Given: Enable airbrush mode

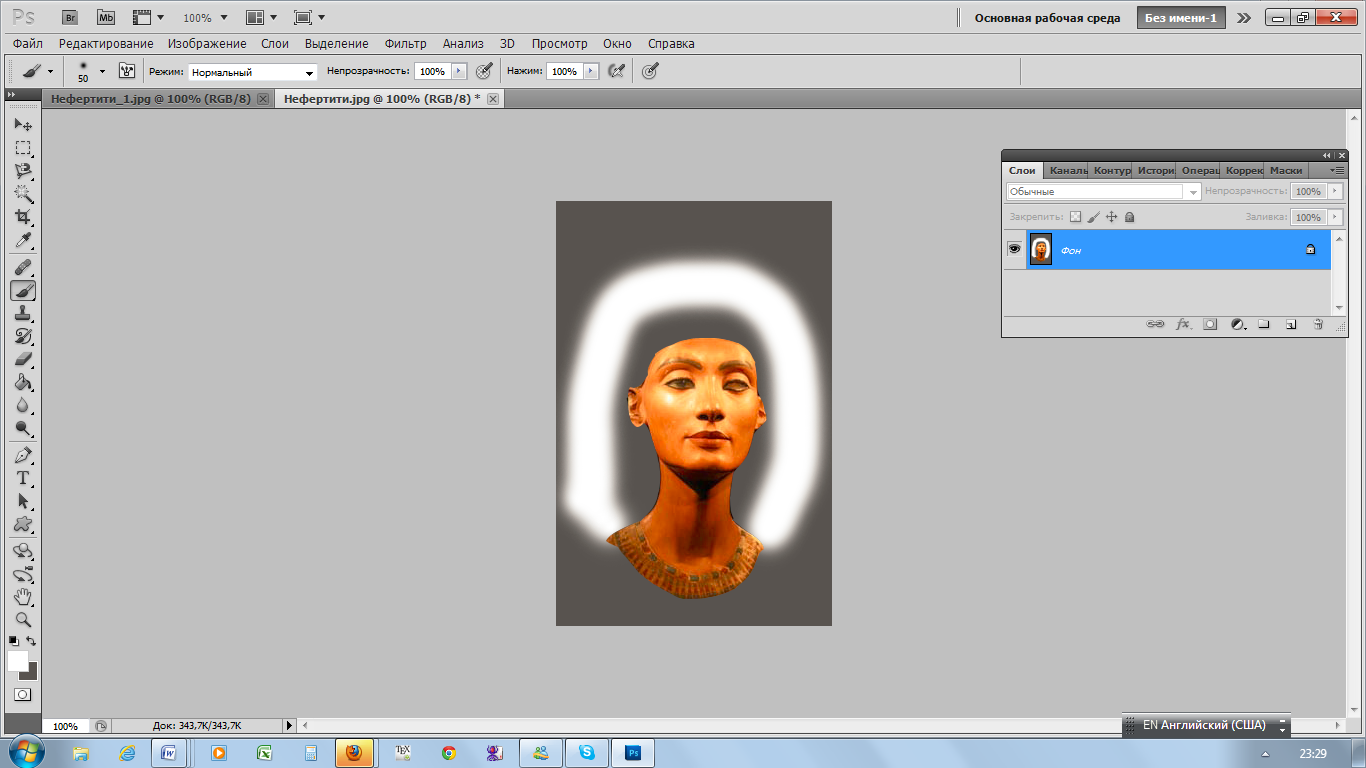Looking at the screenshot, I should [x=616, y=71].
